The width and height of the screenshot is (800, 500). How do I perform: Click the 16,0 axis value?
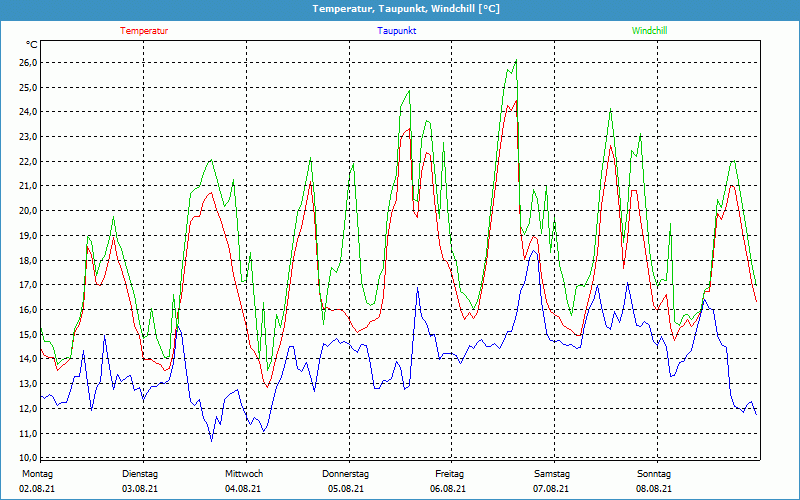coord(28,310)
